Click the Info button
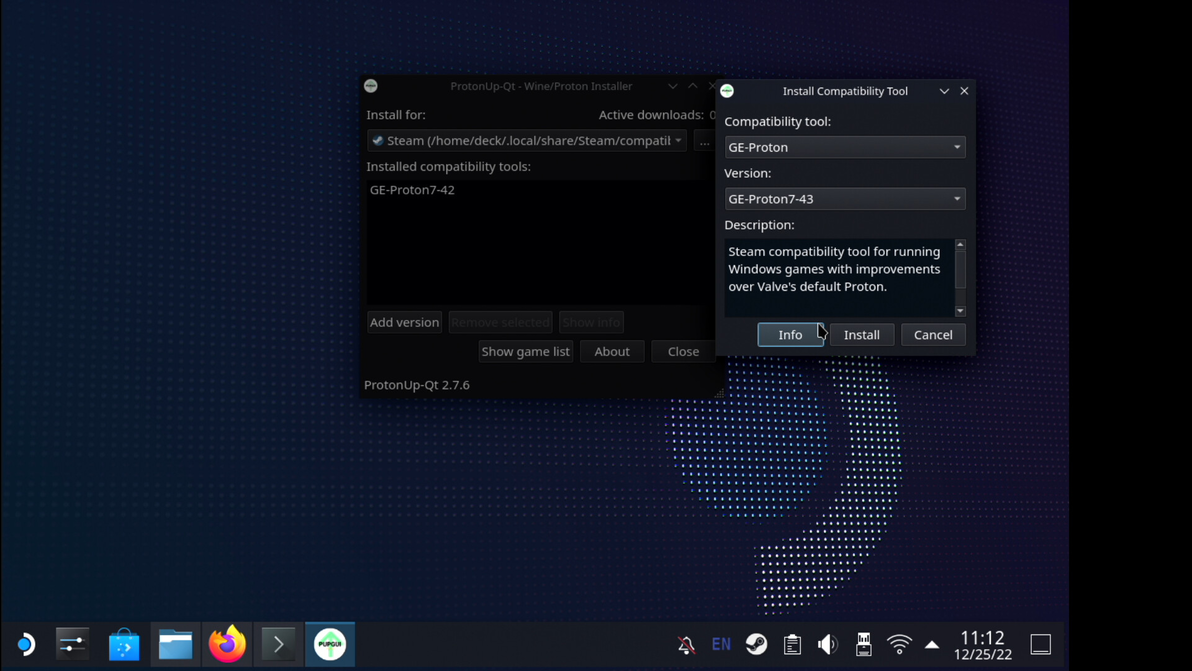 [x=790, y=334]
